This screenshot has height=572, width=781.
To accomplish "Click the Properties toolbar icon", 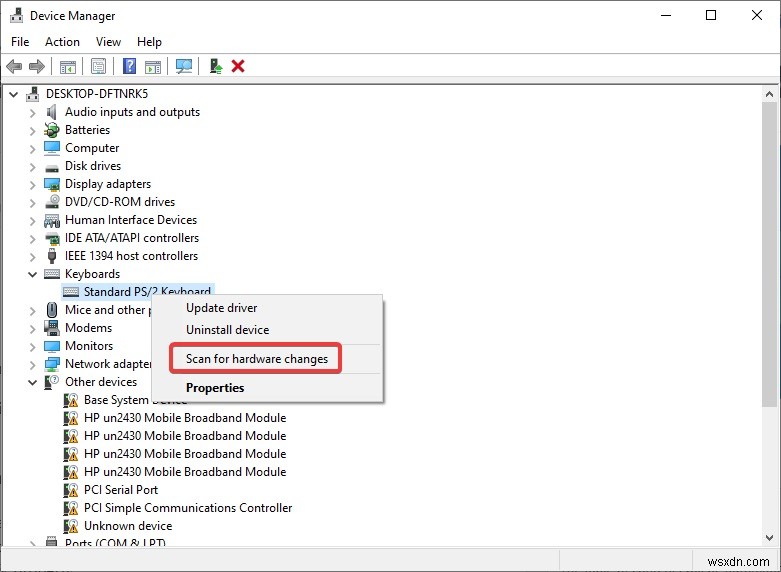I will click(x=99, y=66).
